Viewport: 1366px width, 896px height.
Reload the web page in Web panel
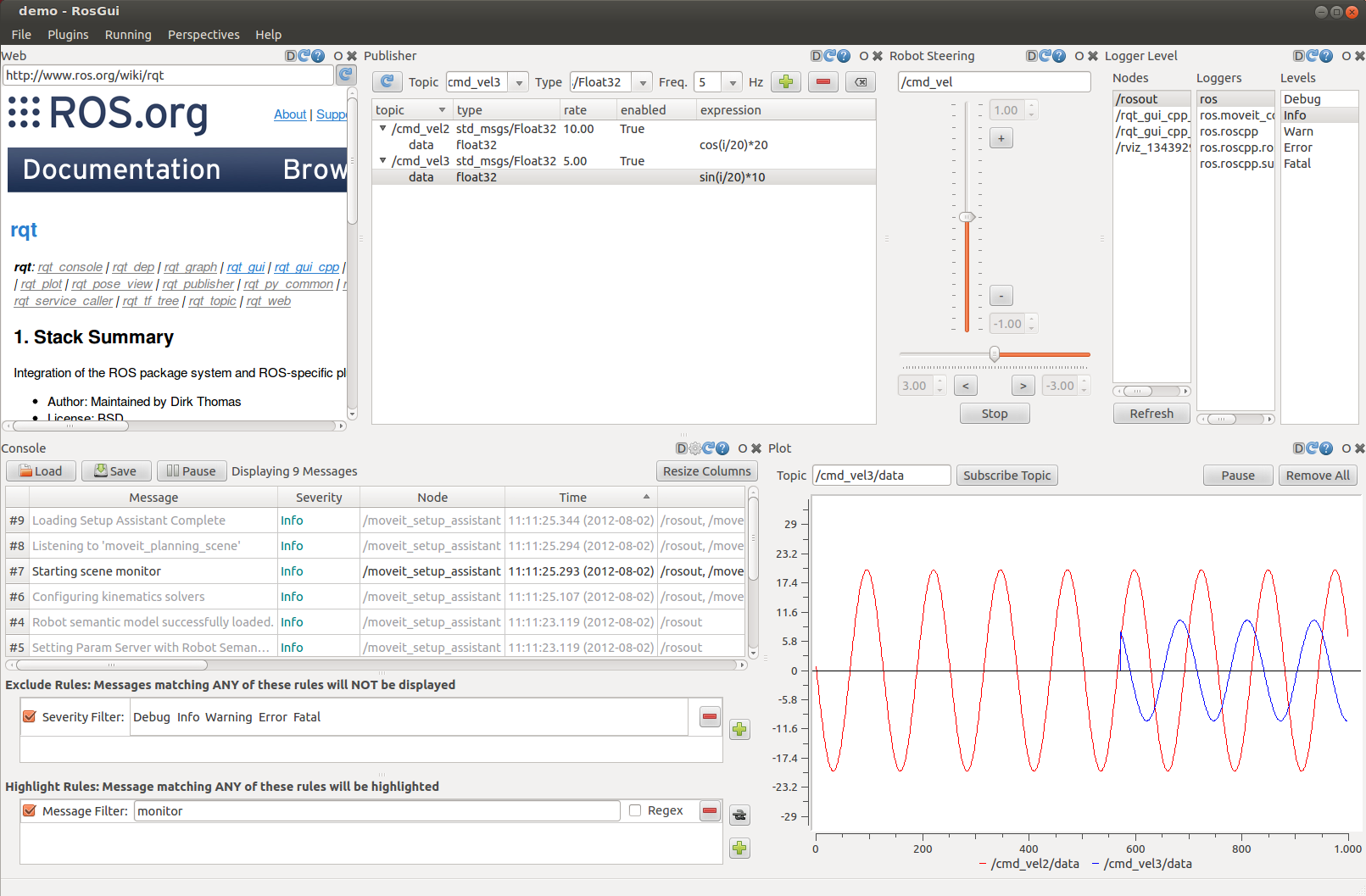pos(345,75)
